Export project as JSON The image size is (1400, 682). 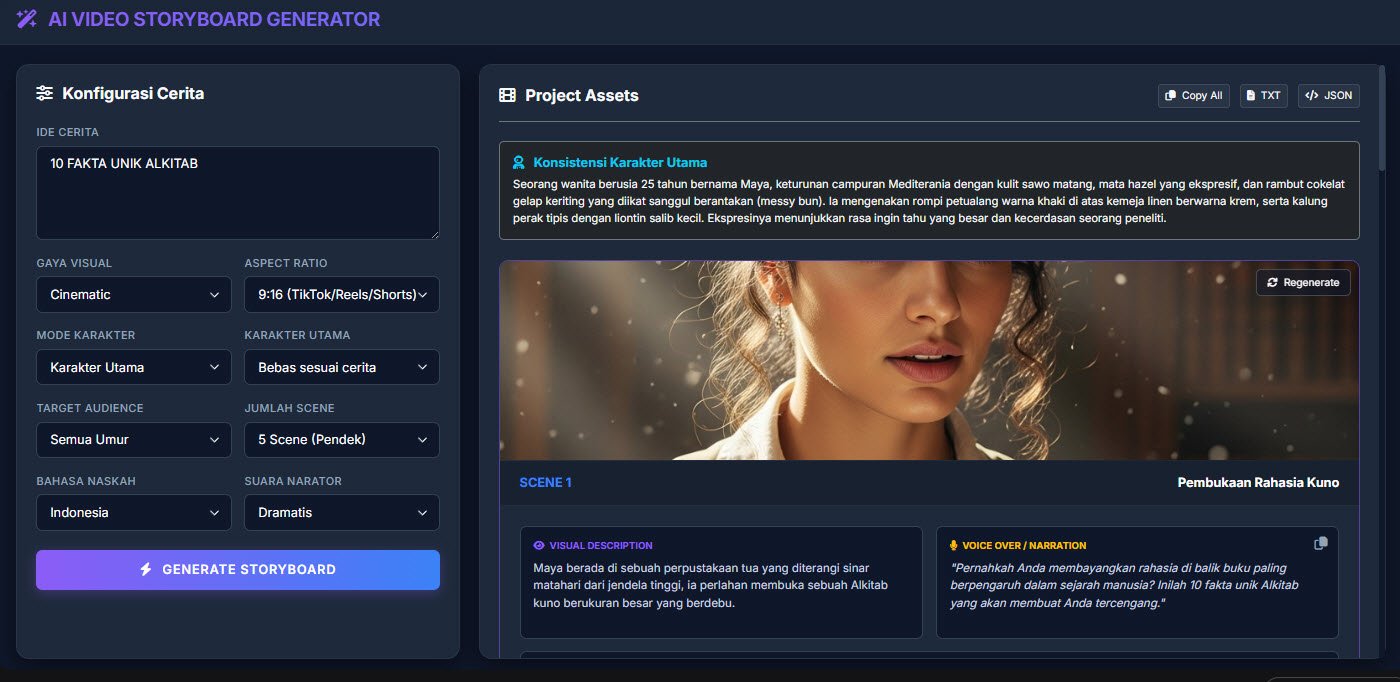tap(1329, 96)
